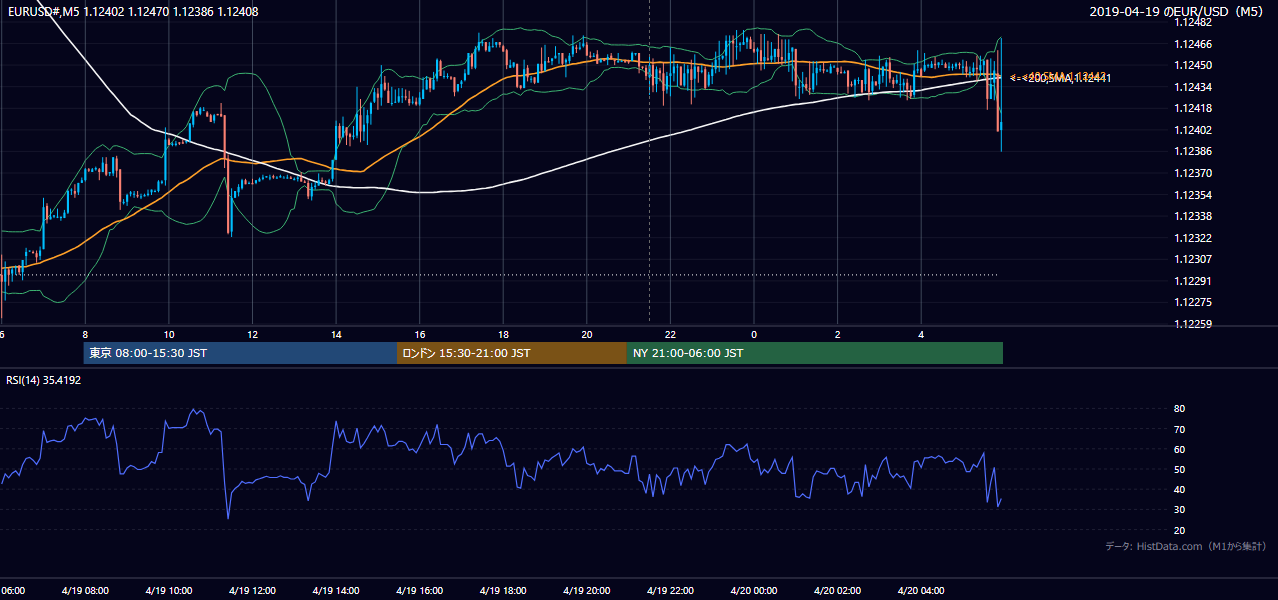This screenshot has width=1278, height=600.
Task: Click price axis value 1.12482
Action: [x=1194, y=22]
